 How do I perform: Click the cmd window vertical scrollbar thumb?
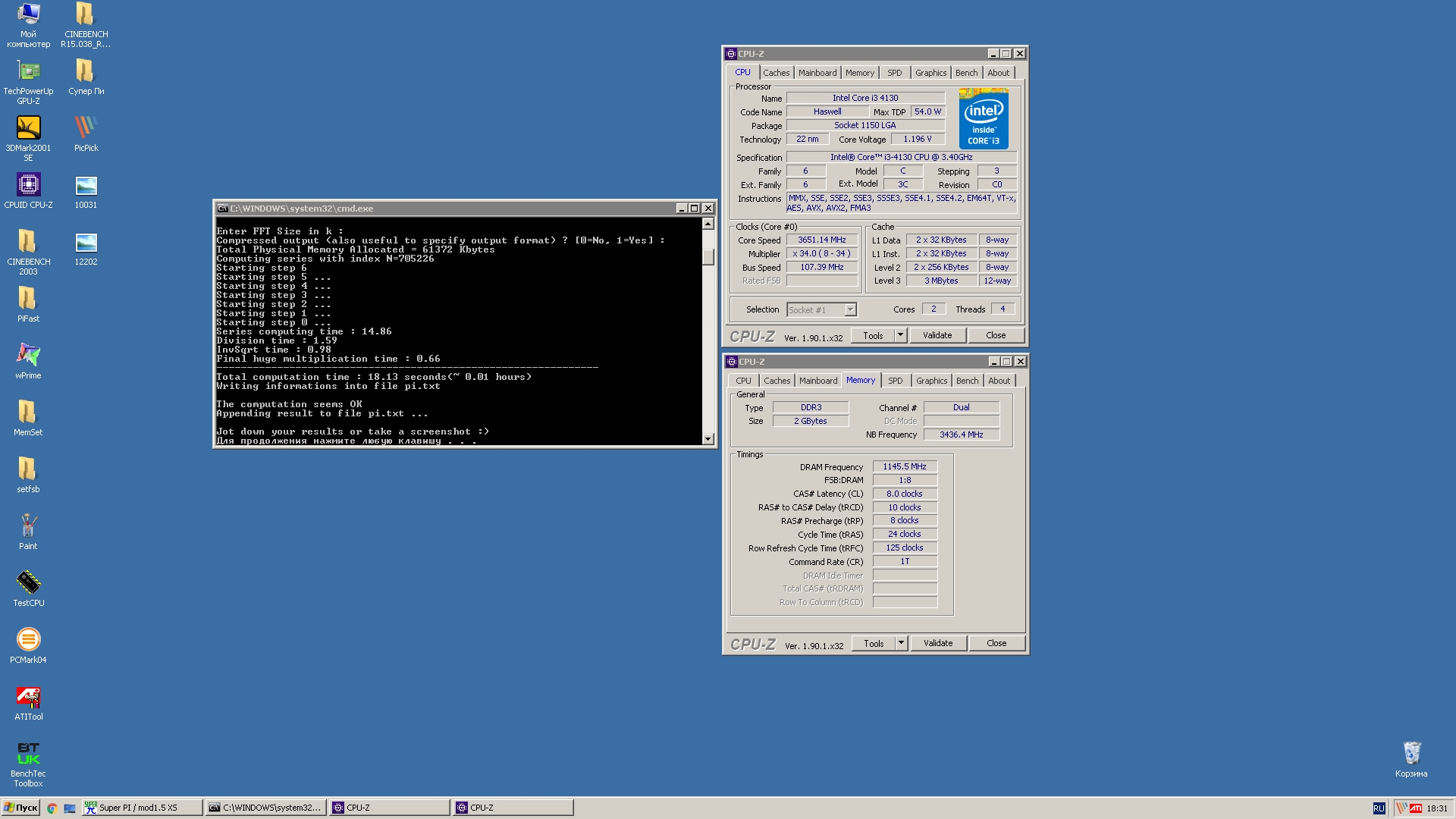pos(708,256)
